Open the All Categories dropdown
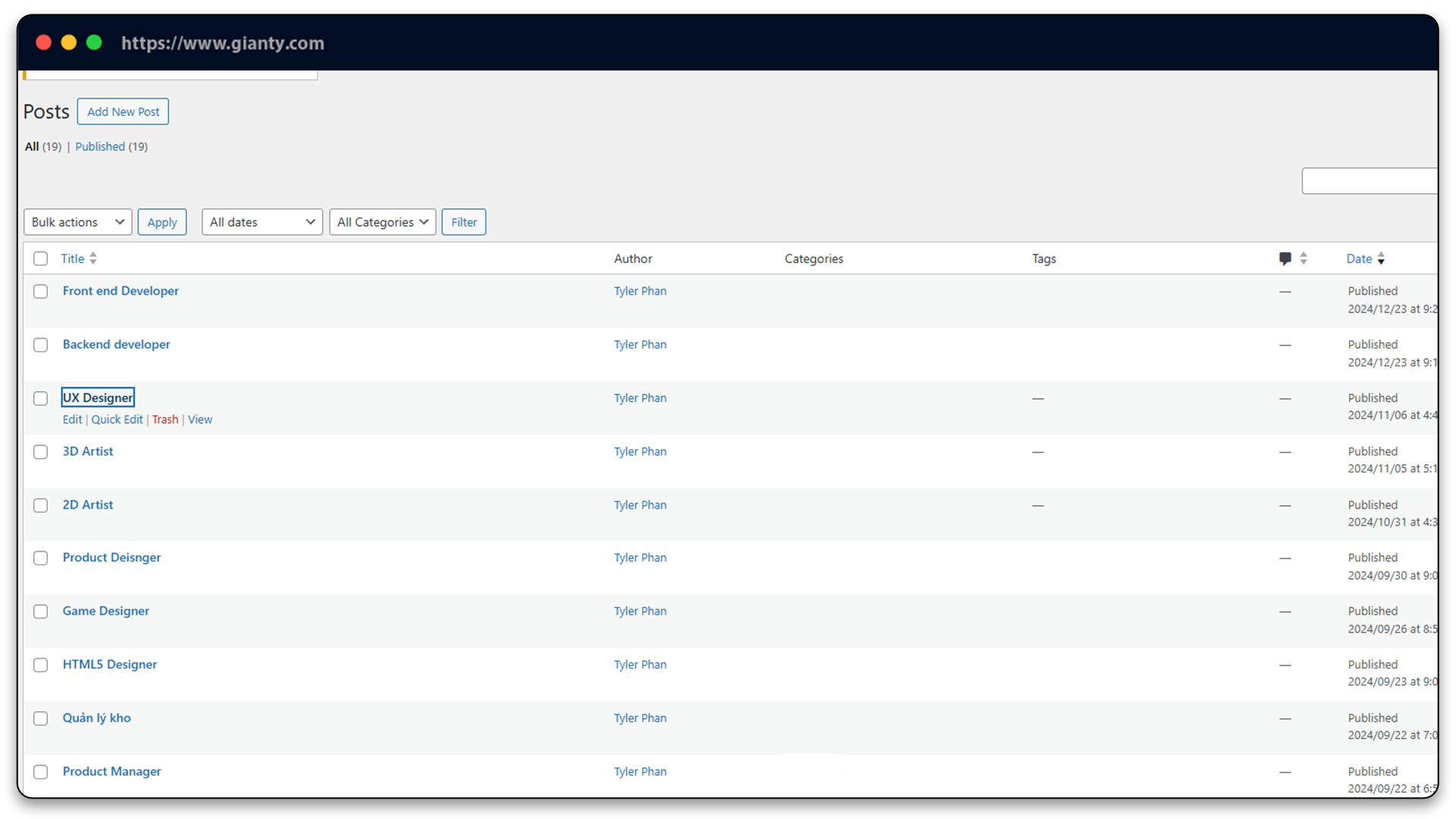The width and height of the screenshot is (1456, 819). pos(382,222)
